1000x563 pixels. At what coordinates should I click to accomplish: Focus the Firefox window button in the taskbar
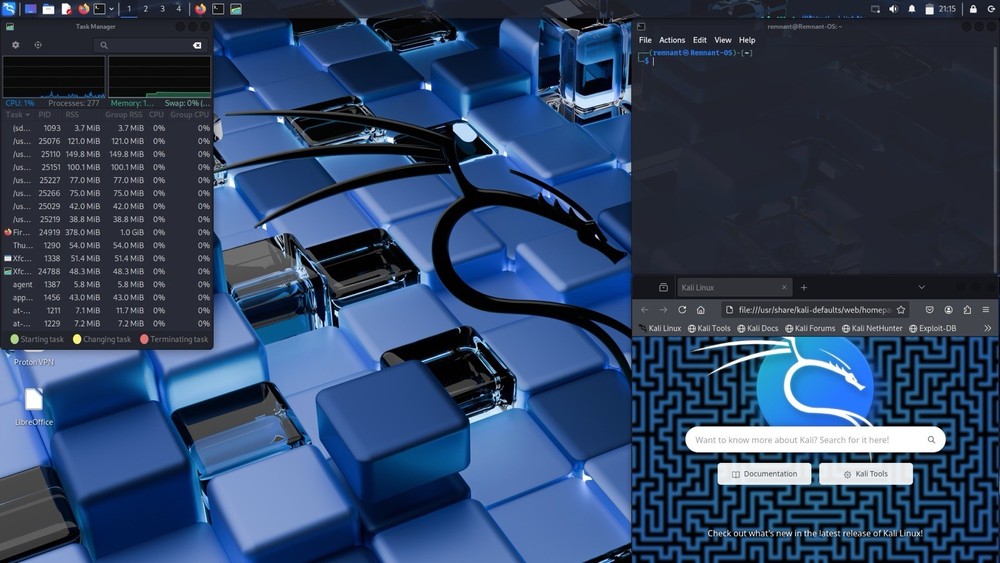click(200, 9)
